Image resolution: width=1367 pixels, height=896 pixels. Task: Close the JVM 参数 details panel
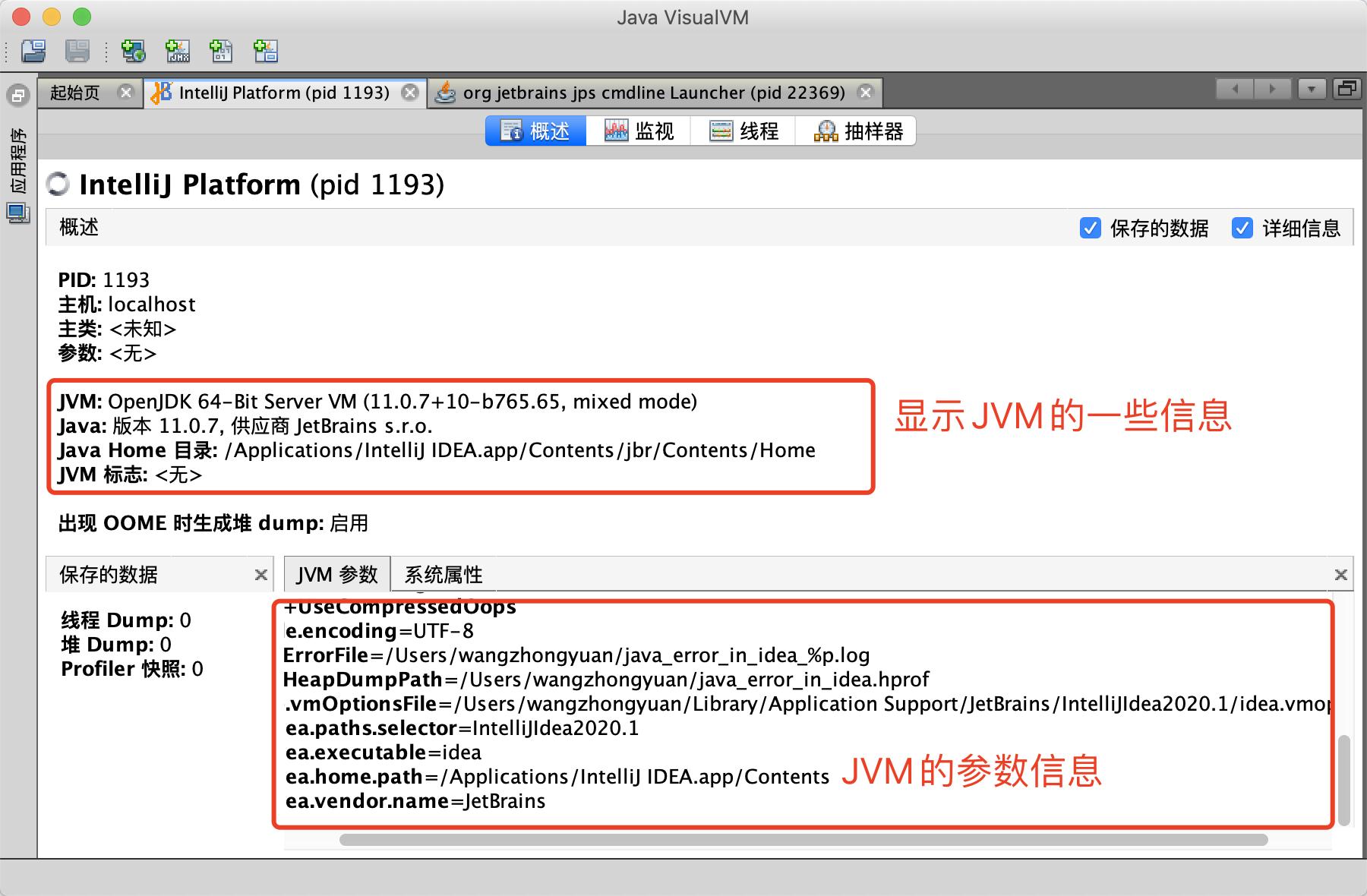pos(1341,575)
